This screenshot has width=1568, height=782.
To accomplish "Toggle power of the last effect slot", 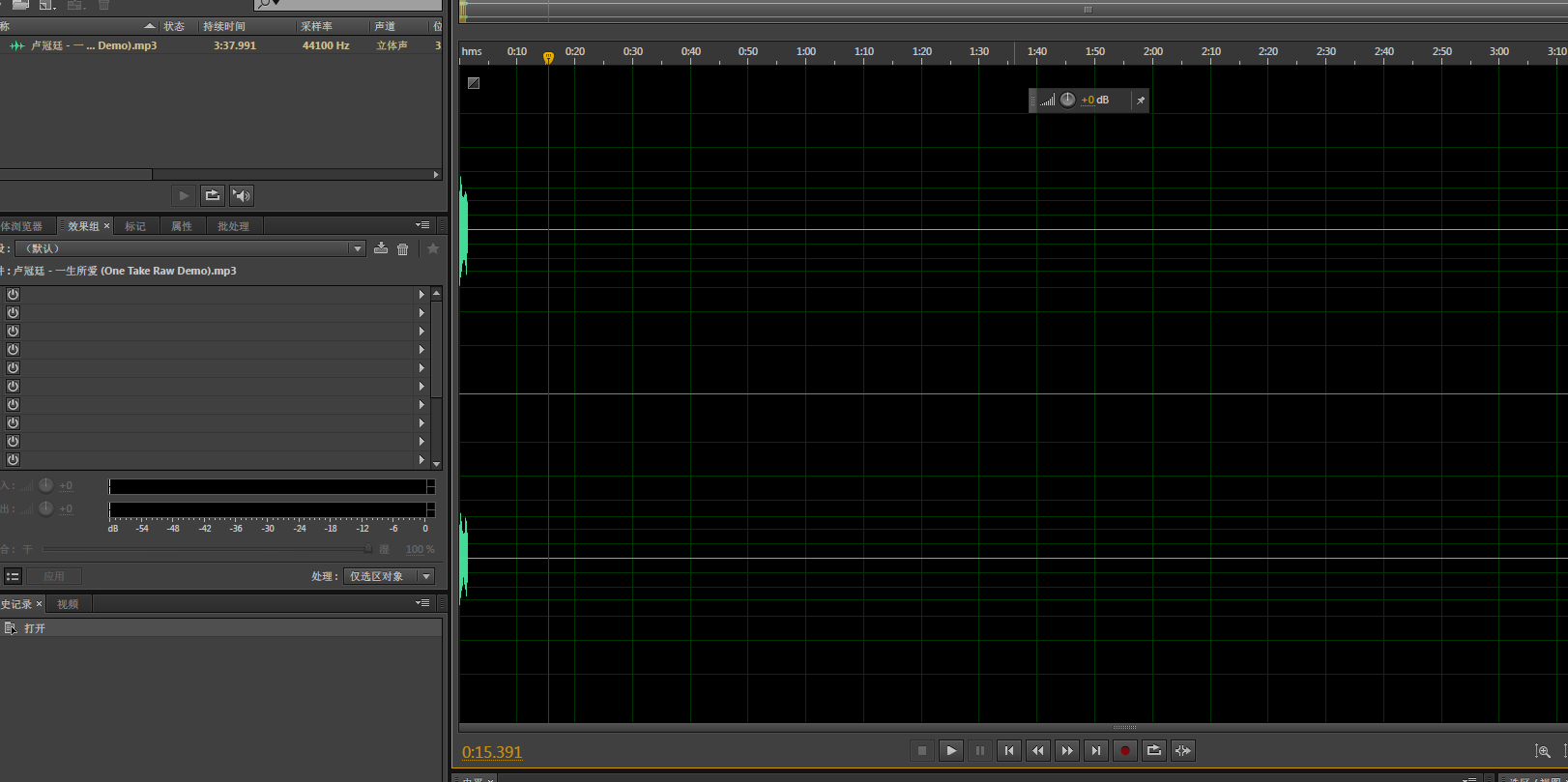I will tap(14, 460).
